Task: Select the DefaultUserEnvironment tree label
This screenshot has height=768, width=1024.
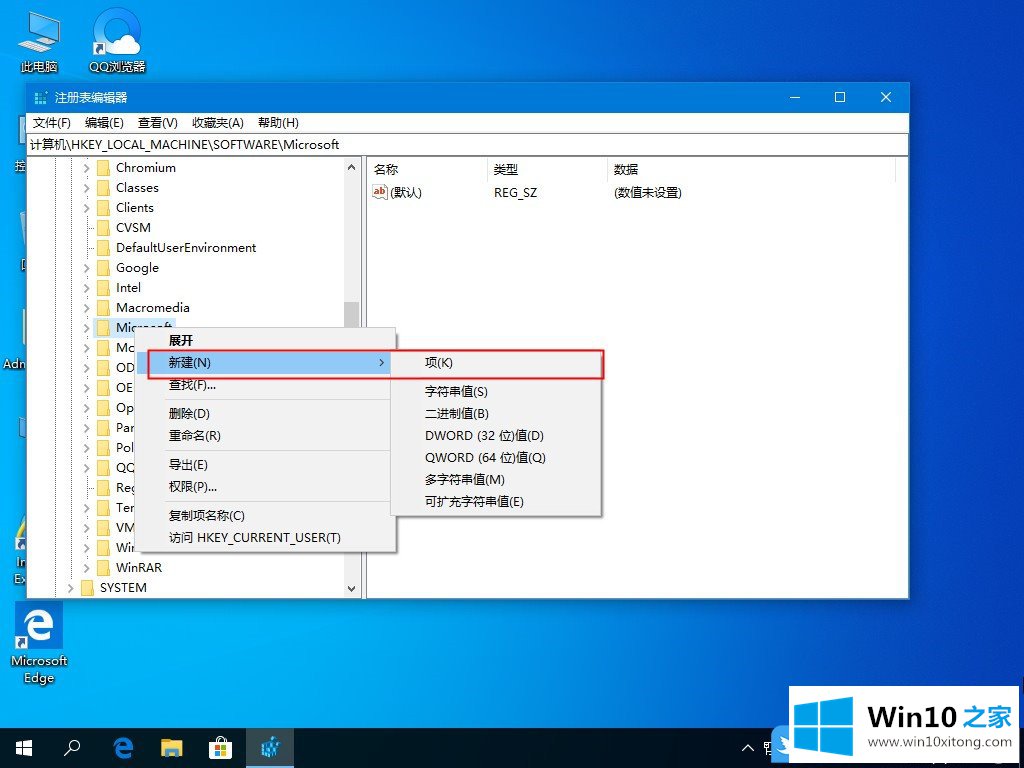Action: [186, 248]
